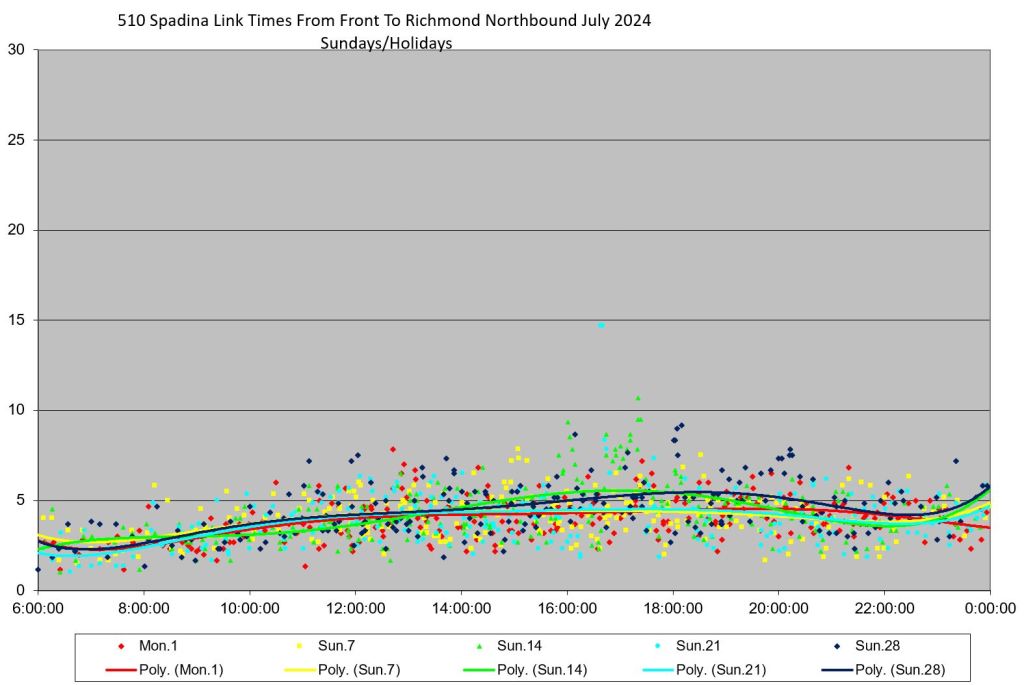Select the Poly. (Sun.21) legend label
The width and height of the screenshot is (1024, 685).
[x=723, y=669]
